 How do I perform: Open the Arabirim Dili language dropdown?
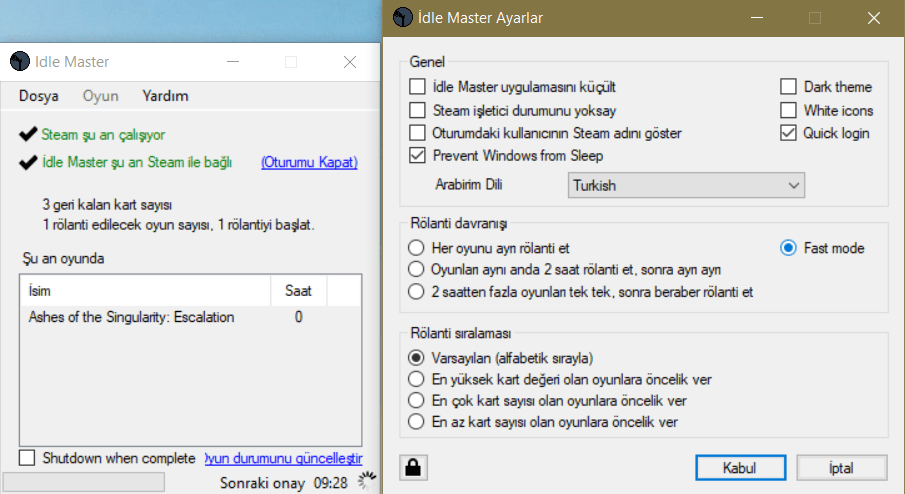pyautogui.click(x=686, y=185)
